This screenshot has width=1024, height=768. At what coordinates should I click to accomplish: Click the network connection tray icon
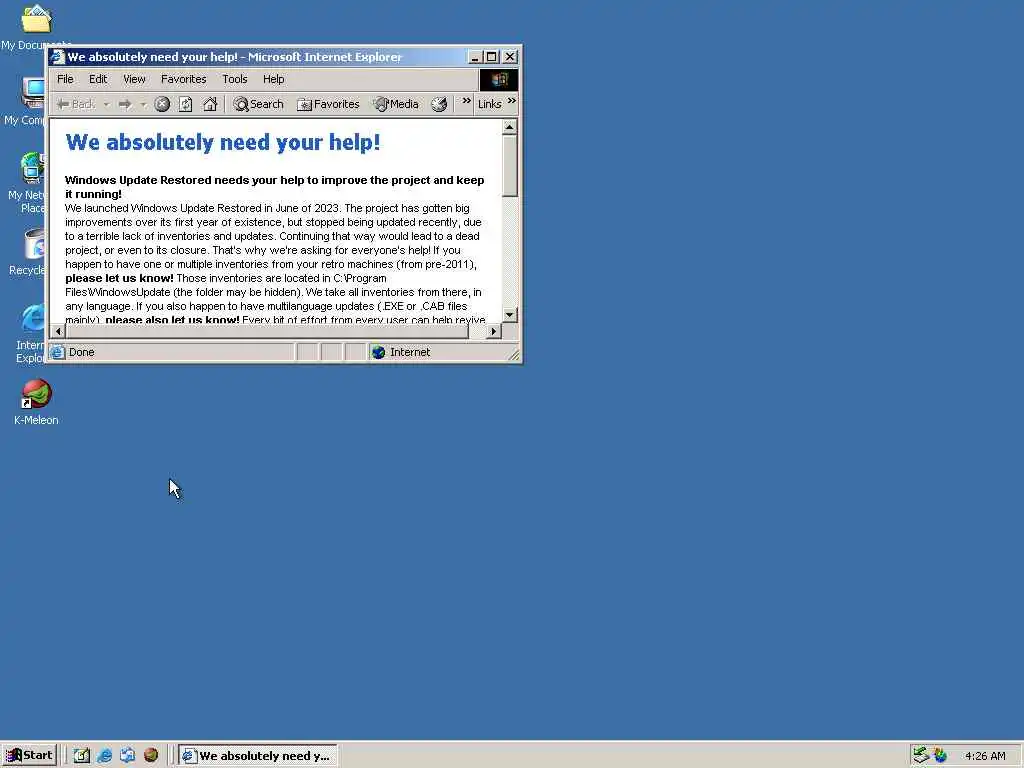[921, 756]
